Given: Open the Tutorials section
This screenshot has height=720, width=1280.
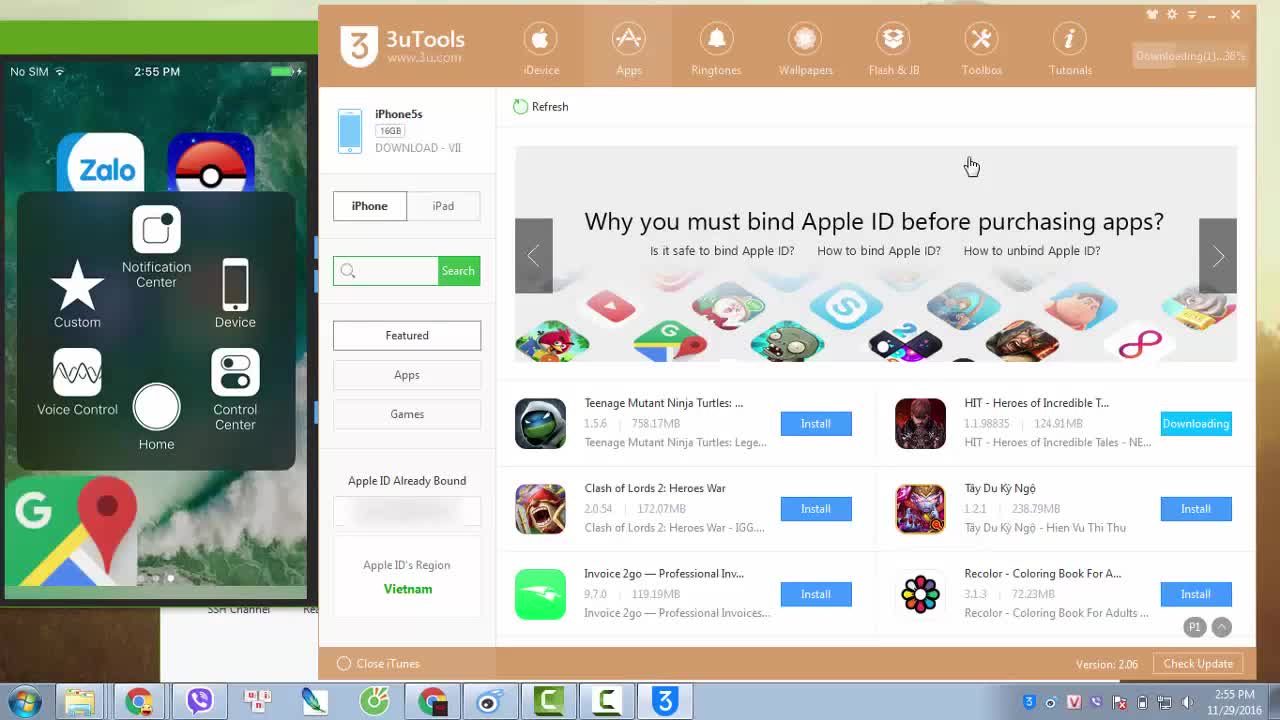Looking at the screenshot, I should tap(1070, 48).
